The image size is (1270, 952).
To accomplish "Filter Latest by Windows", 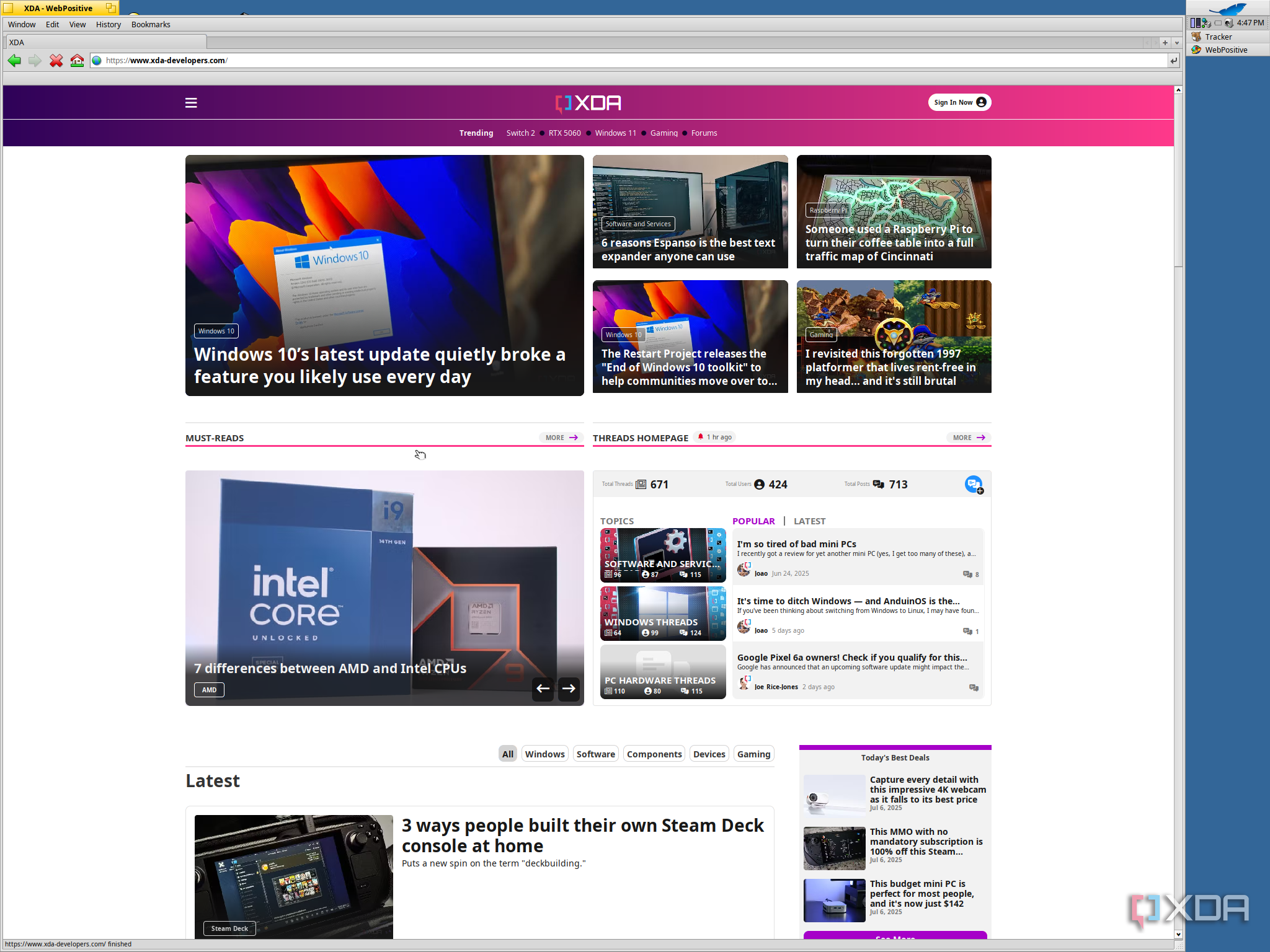I will click(544, 754).
